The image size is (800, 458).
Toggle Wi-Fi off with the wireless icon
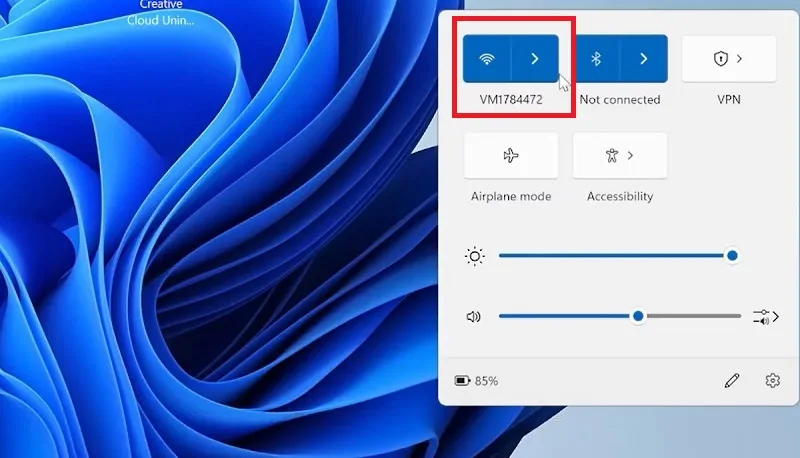tap(487, 59)
